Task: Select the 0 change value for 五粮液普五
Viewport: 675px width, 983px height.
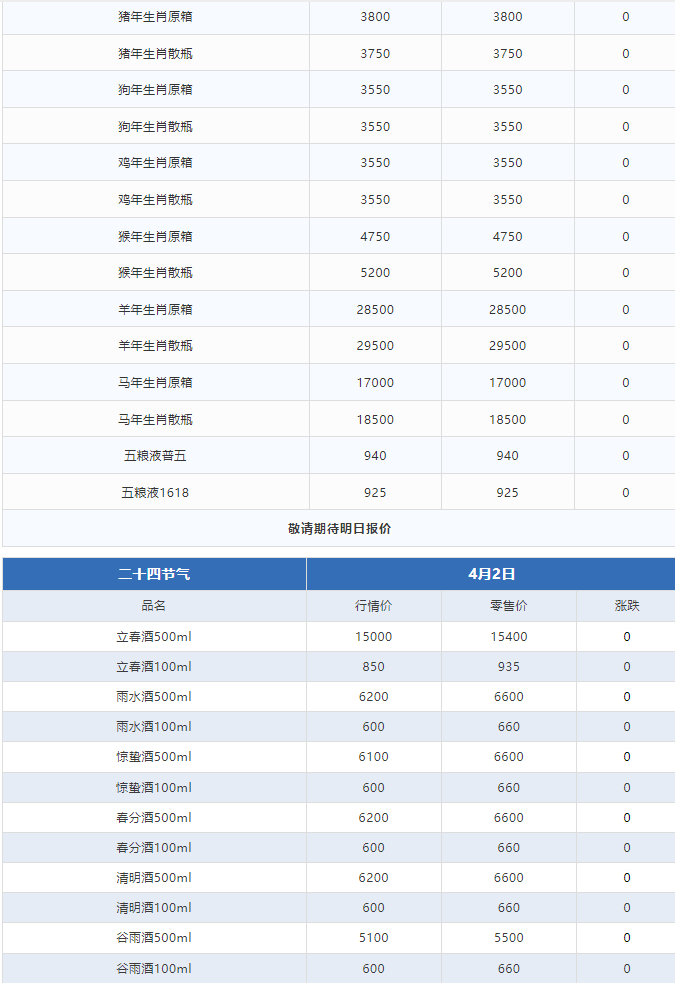Action: pos(625,456)
